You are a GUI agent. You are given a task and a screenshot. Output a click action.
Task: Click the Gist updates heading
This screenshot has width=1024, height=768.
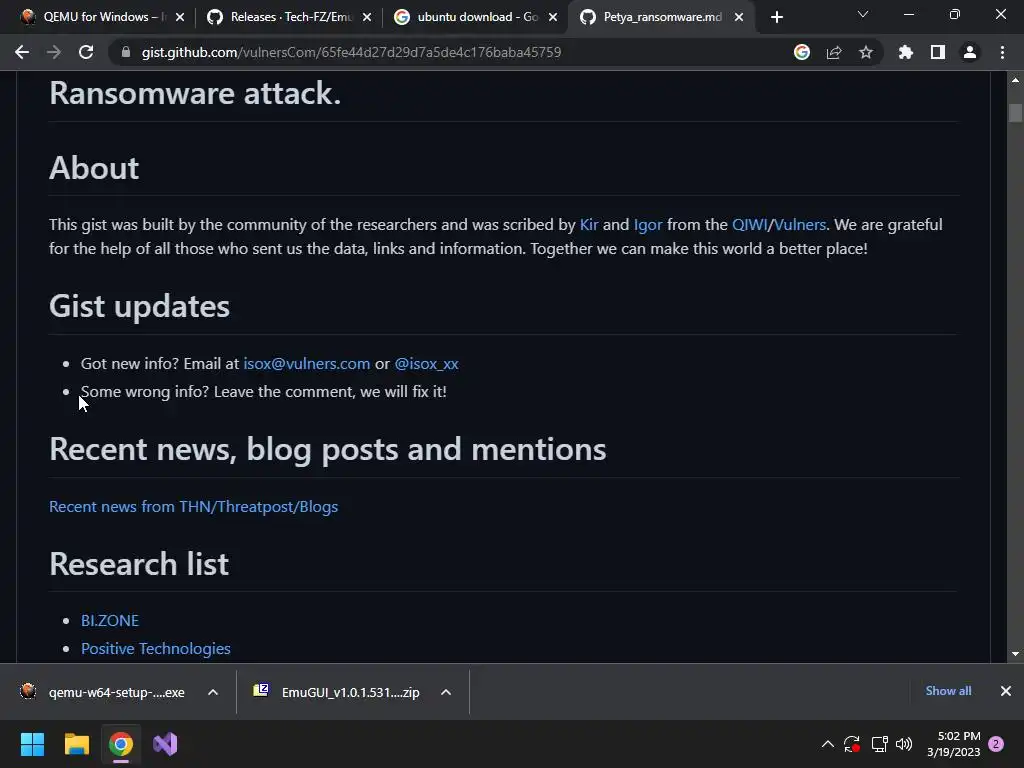pos(139,306)
